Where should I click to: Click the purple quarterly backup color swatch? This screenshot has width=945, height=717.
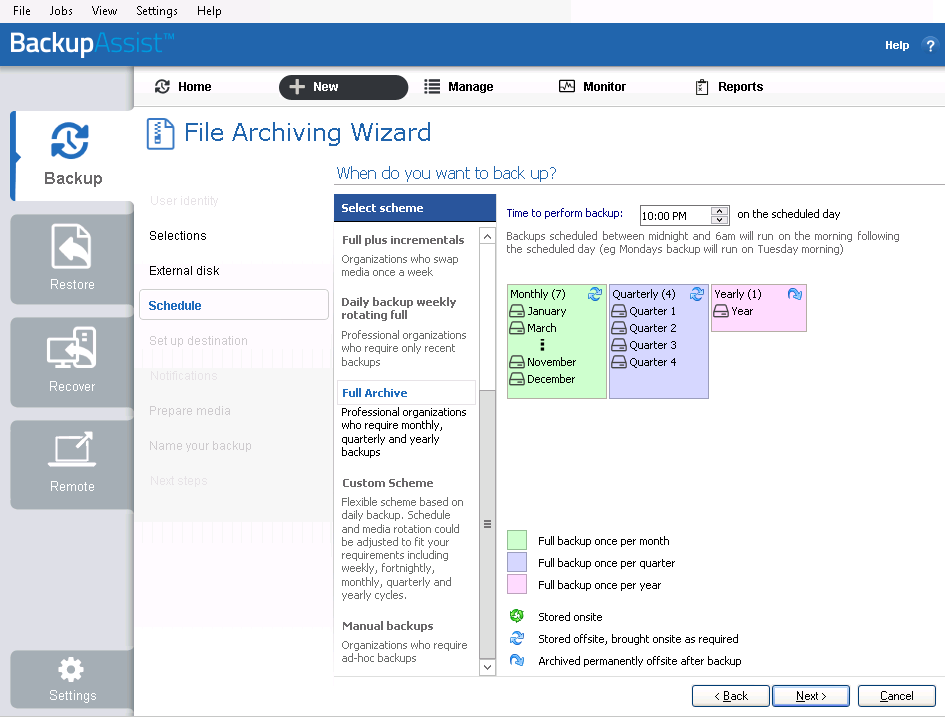(517, 562)
